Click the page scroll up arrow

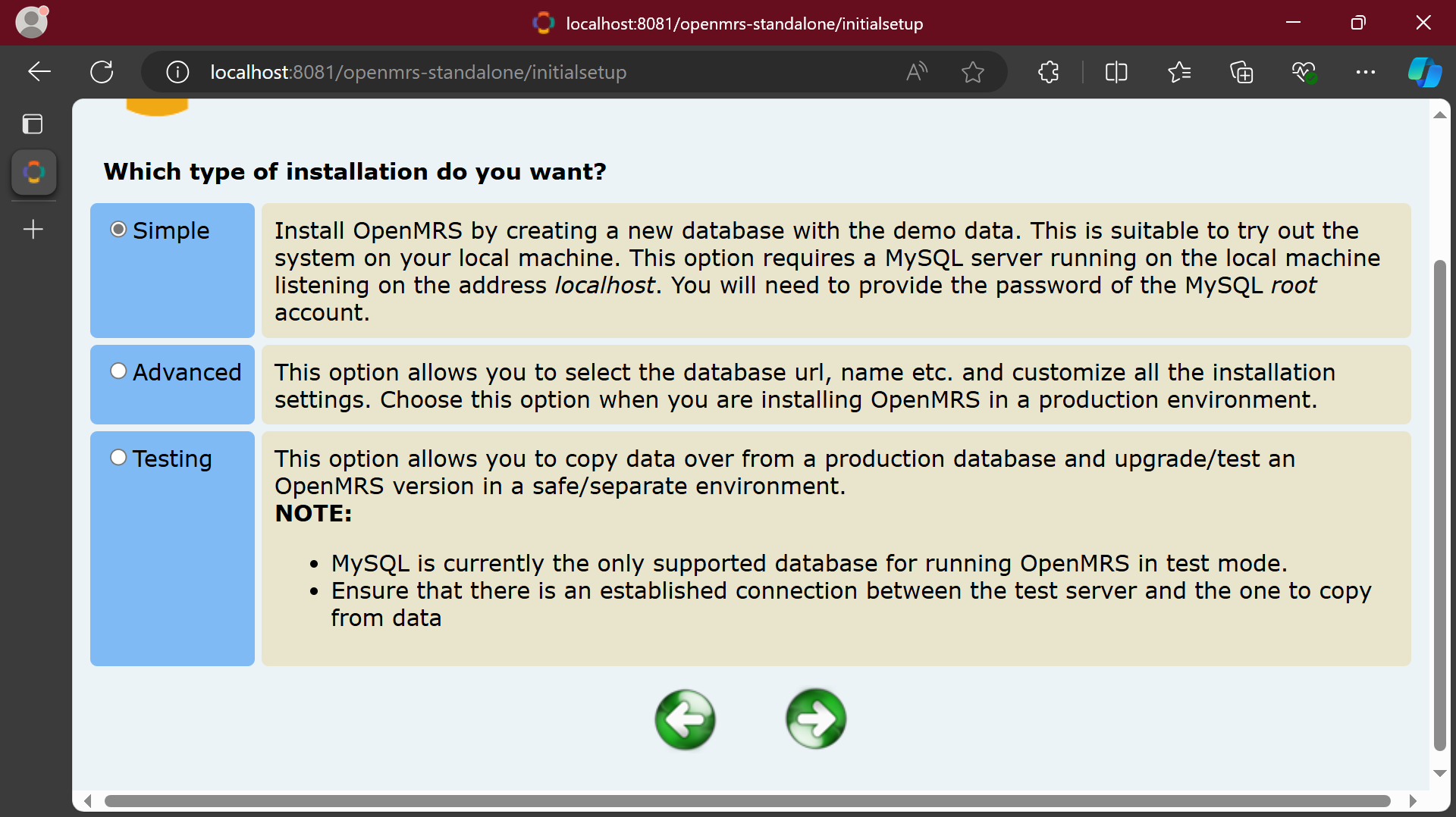(x=1440, y=114)
